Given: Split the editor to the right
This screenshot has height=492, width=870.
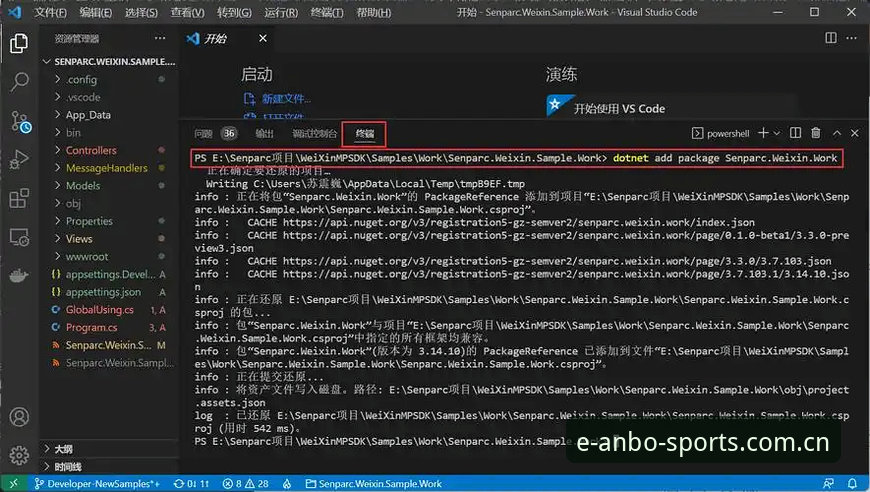Looking at the screenshot, I should pyautogui.click(x=831, y=38).
